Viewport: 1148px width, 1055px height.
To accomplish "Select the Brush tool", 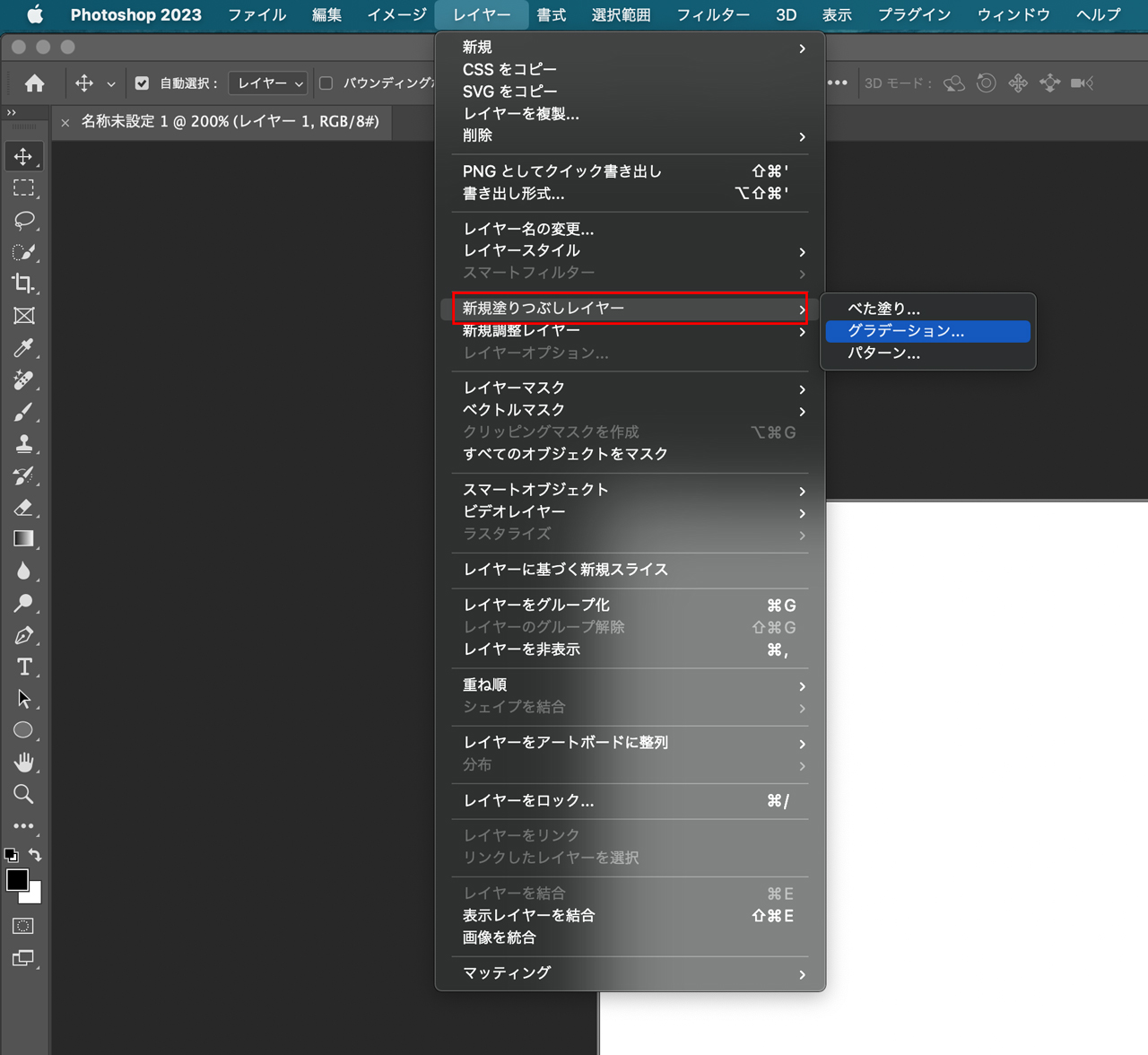I will click(x=24, y=412).
